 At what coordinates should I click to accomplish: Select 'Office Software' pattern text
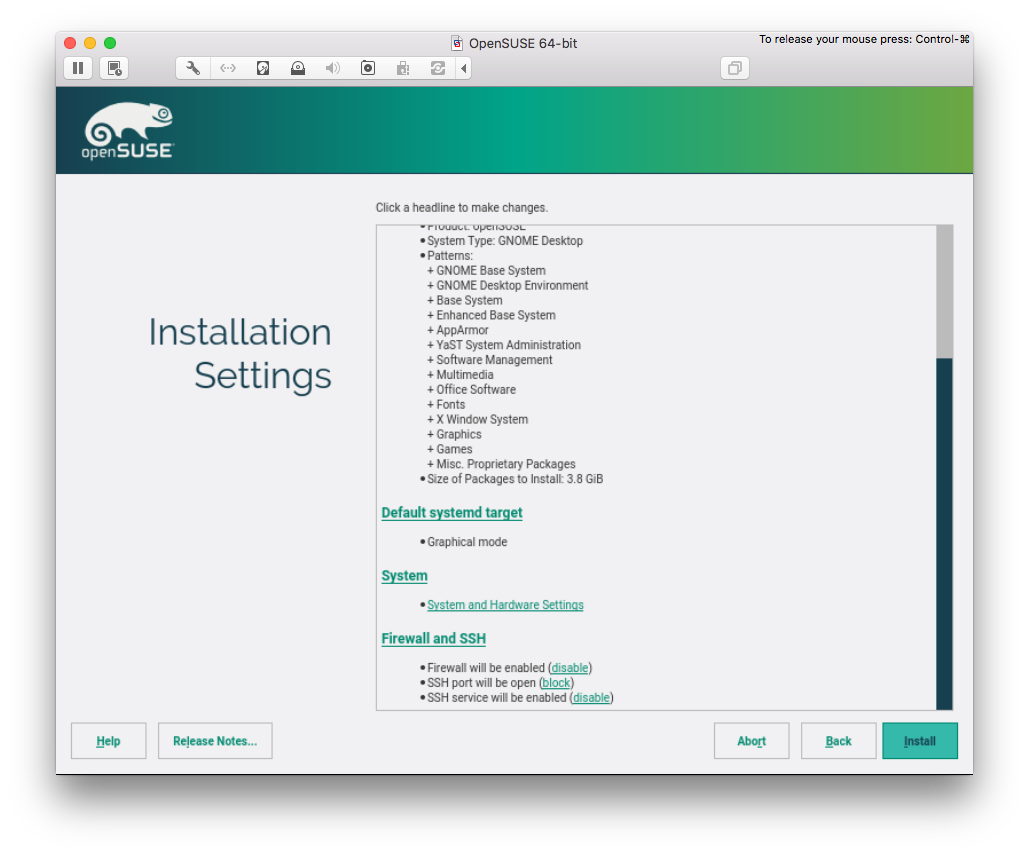(476, 390)
